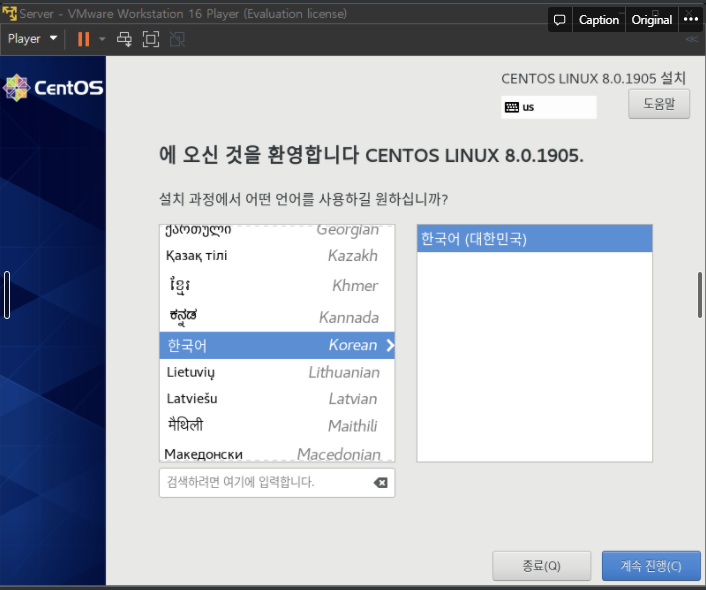Open the power options dropdown arrow
Screen dimensions: 706x590
(x=102, y=39)
